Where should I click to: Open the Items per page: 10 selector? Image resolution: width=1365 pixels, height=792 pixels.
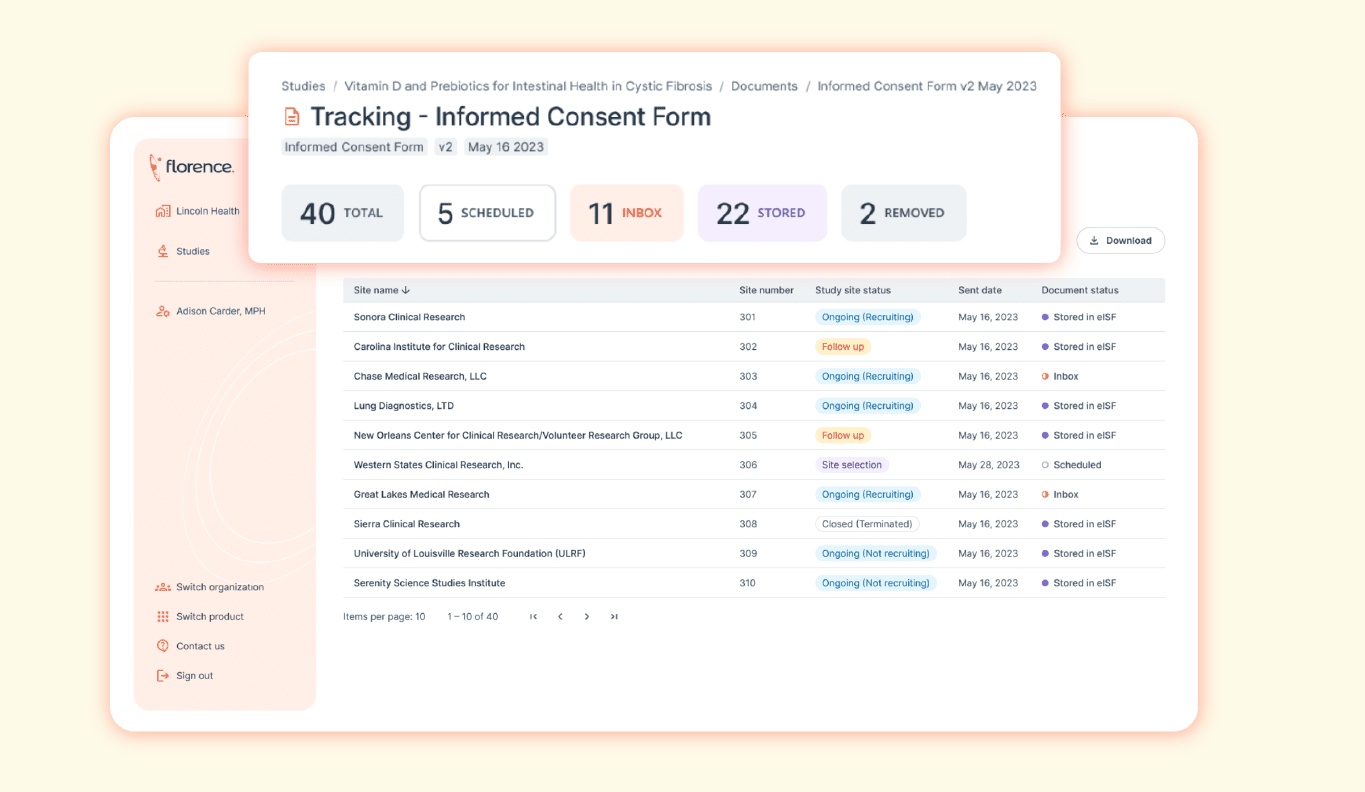[384, 617]
